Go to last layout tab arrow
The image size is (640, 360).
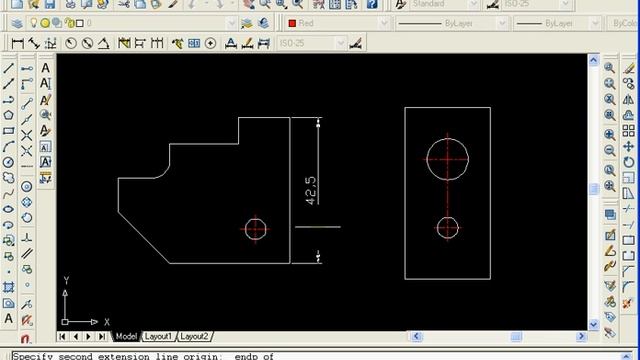(102, 336)
